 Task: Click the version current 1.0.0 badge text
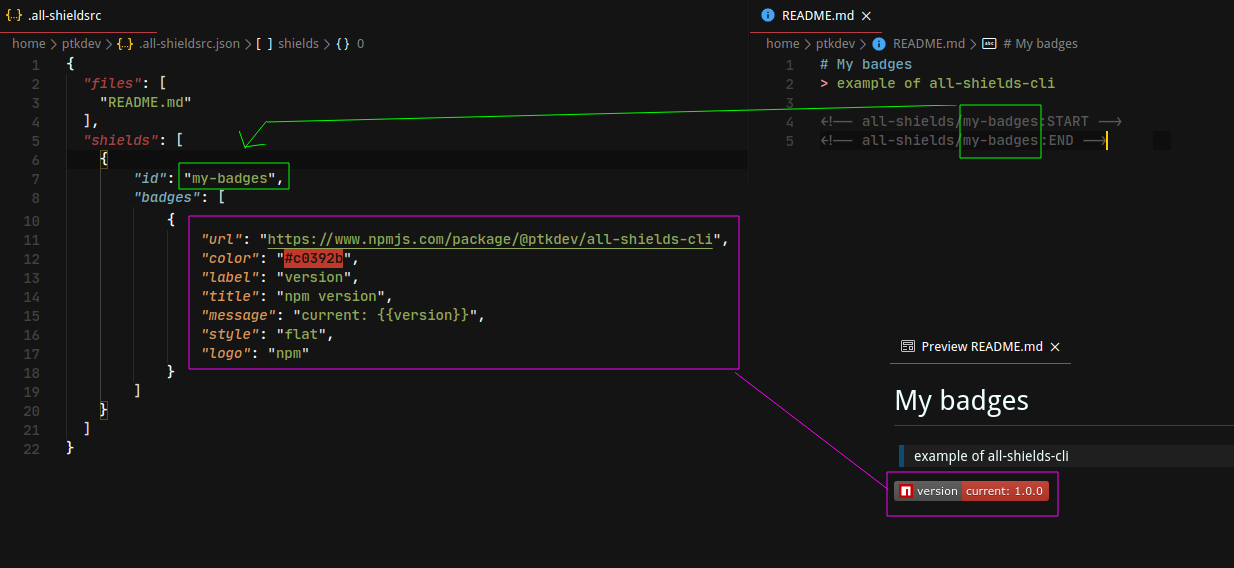(1004, 491)
